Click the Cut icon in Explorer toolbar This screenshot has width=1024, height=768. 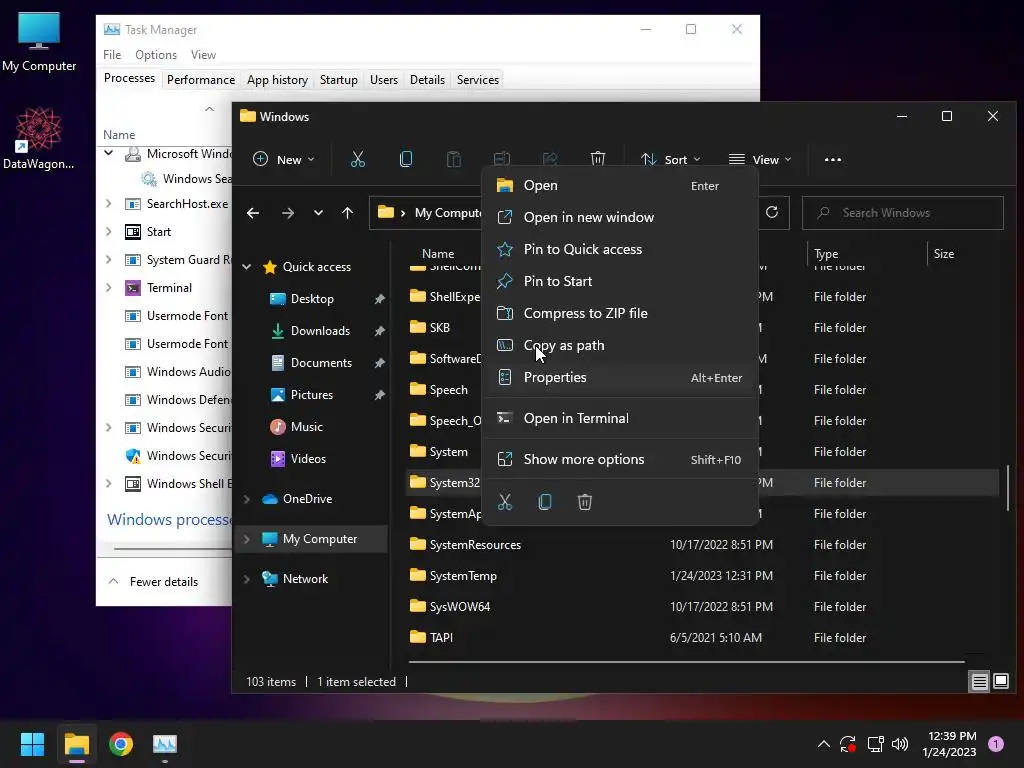[x=358, y=159]
